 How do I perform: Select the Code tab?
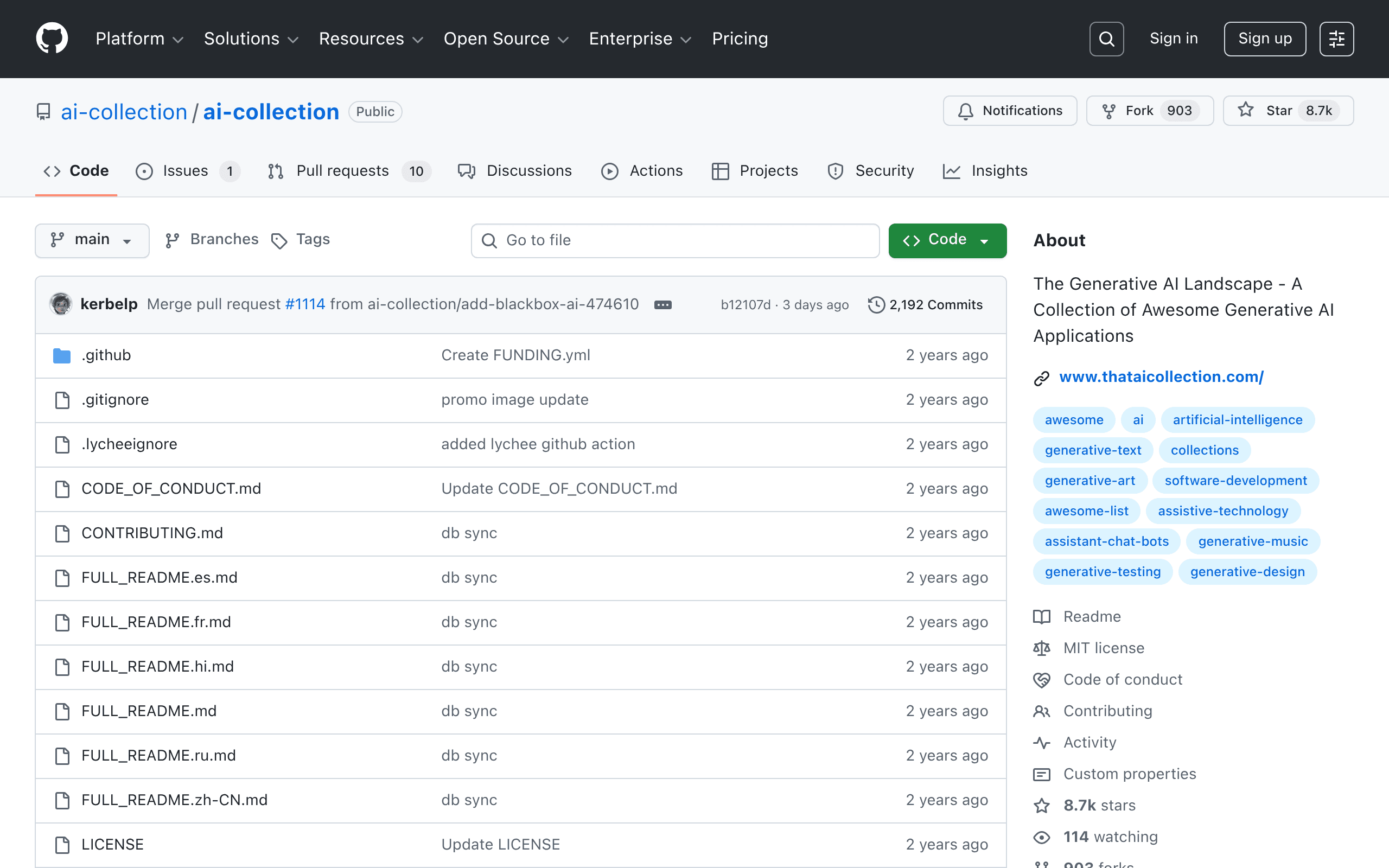click(77, 171)
